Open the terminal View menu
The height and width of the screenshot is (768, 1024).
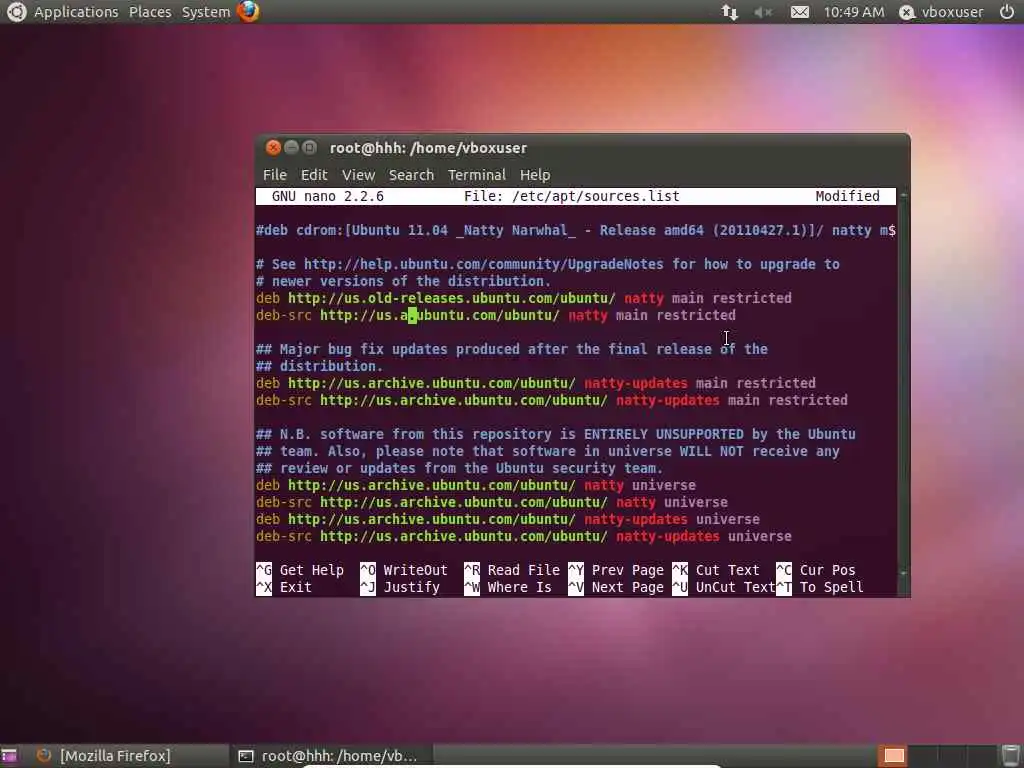(359, 175)
